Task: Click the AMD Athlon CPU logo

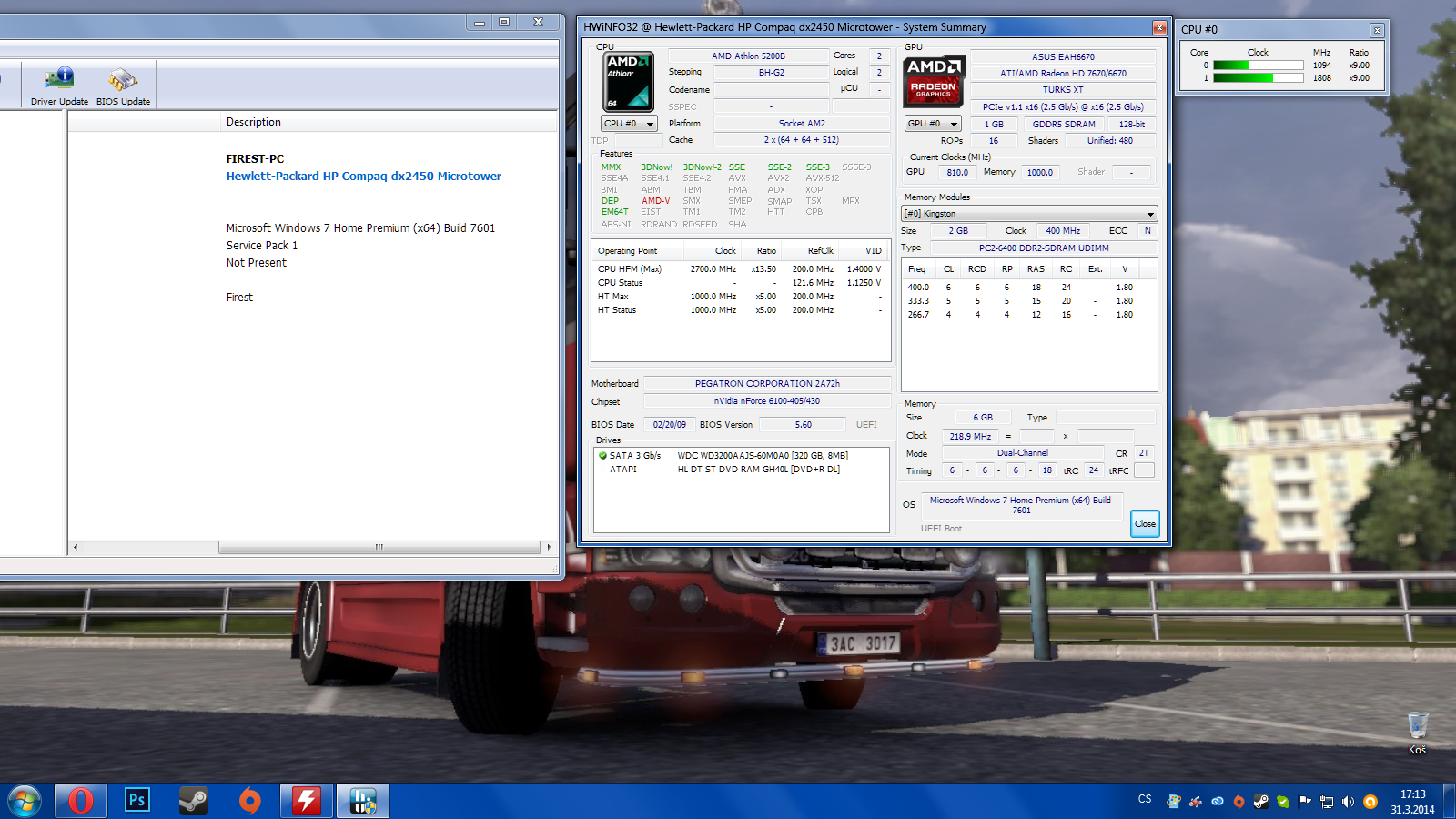Action: point(628,80)
